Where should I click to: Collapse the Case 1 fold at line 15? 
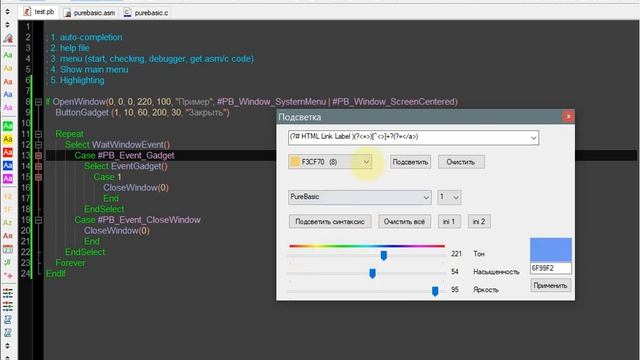click(x=38, y=177)
